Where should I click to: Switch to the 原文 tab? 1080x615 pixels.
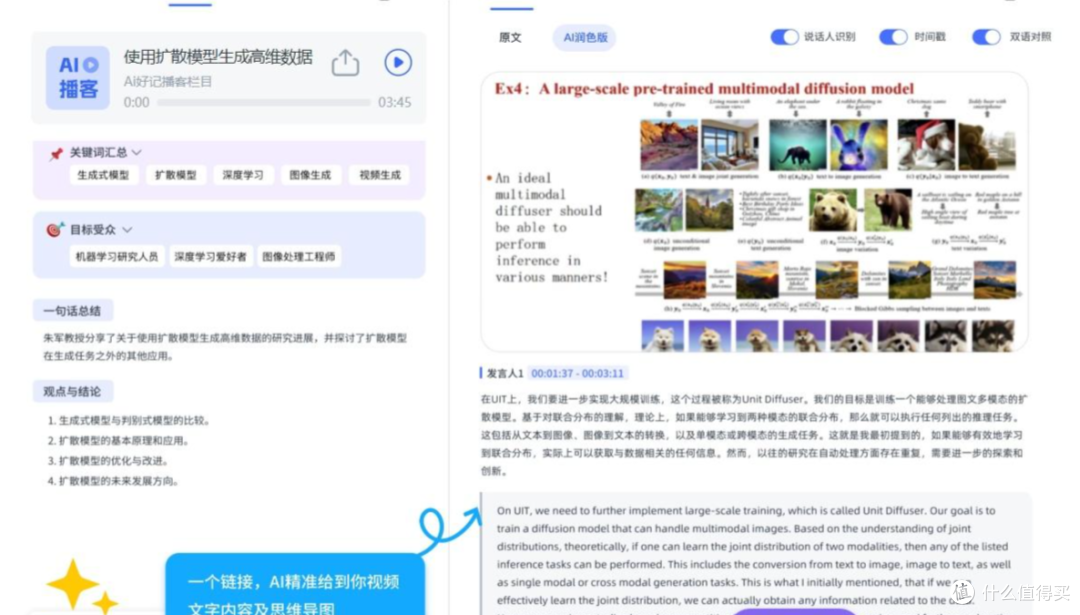pyautogui.click(x=510, y=37)
